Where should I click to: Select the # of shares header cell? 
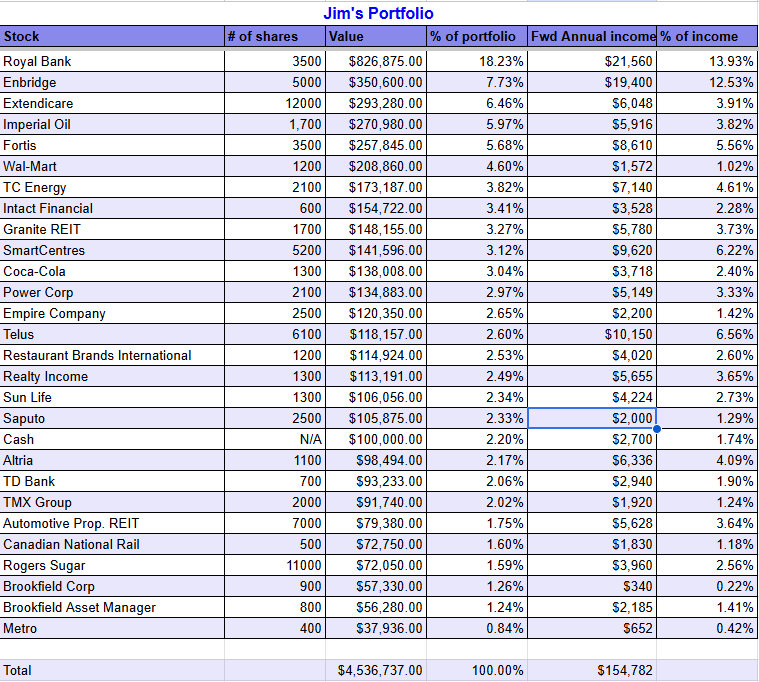pyautogui.click(x=275, y=36)
